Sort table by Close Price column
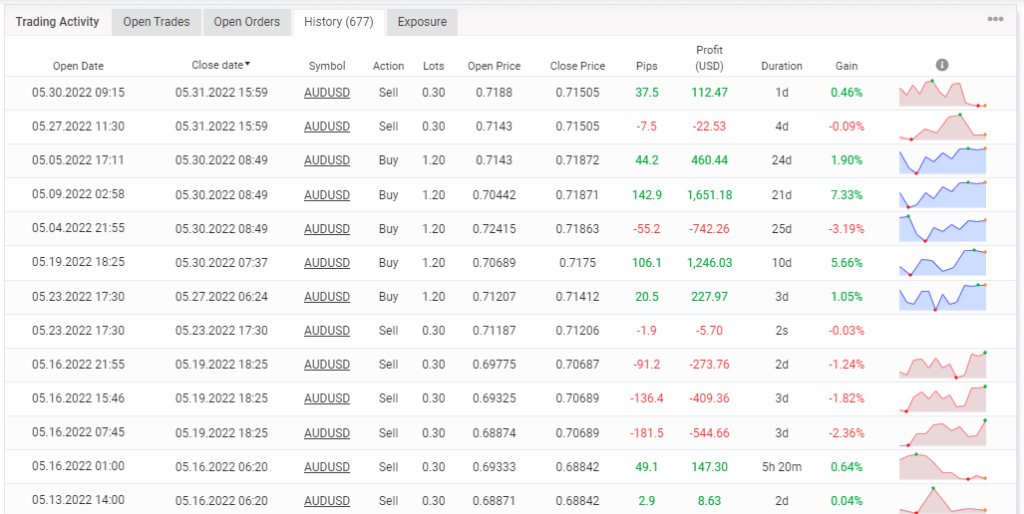 (x=577, y=66)
